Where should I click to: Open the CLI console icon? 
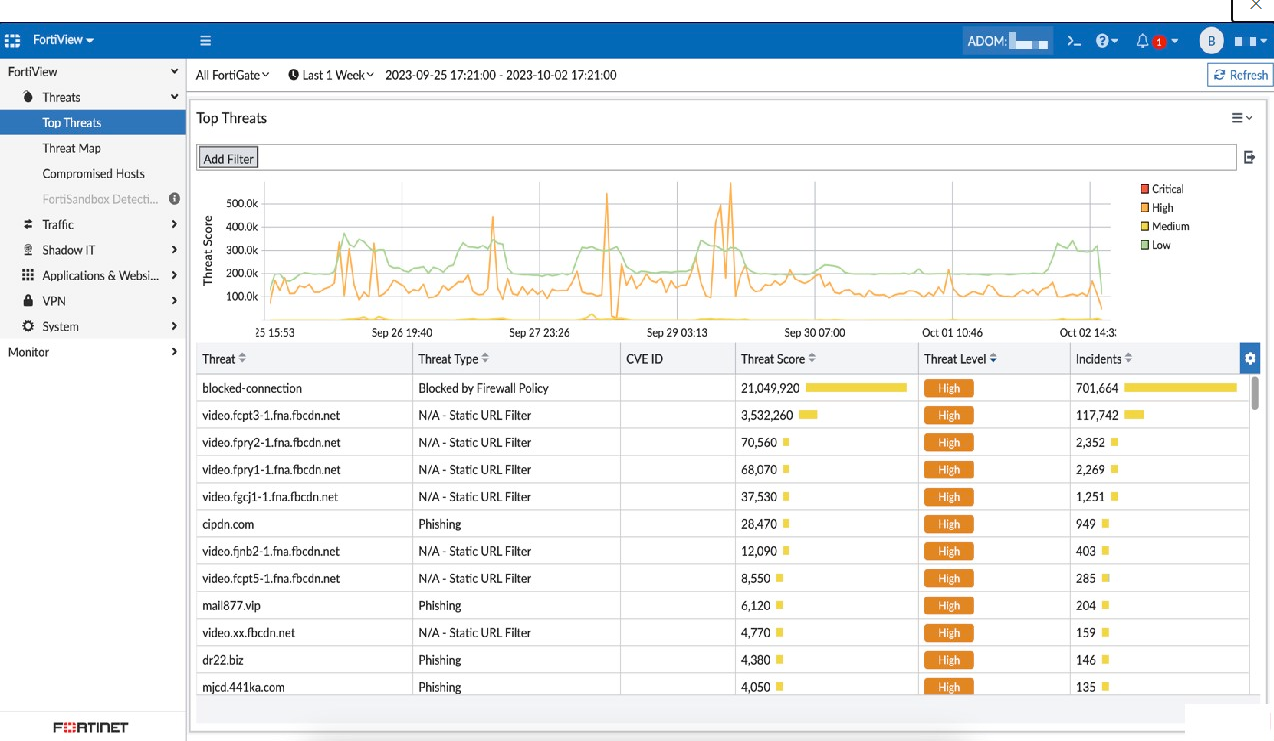(x=1074, y=41)
